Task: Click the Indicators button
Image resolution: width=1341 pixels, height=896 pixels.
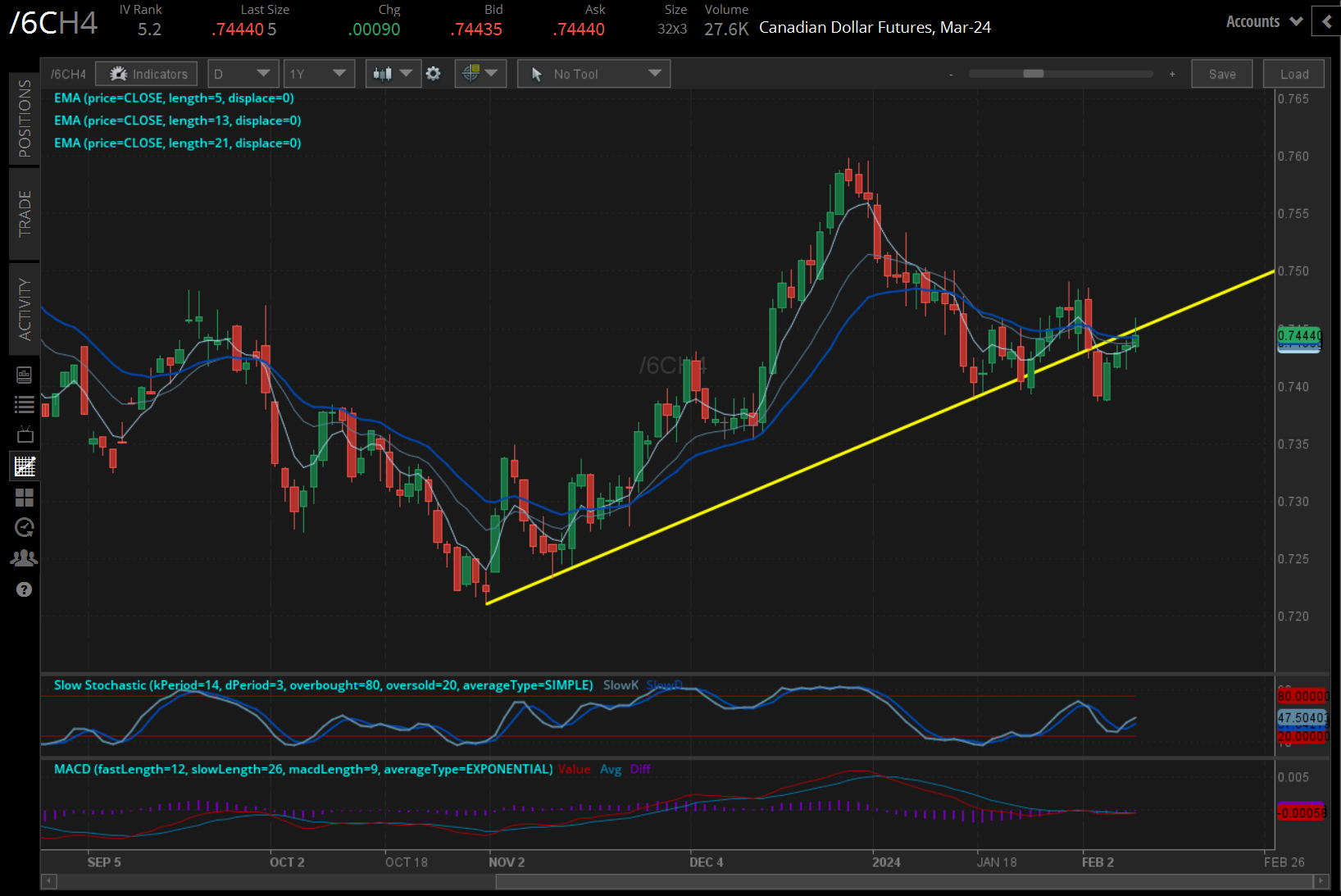Action: [146, 73]
